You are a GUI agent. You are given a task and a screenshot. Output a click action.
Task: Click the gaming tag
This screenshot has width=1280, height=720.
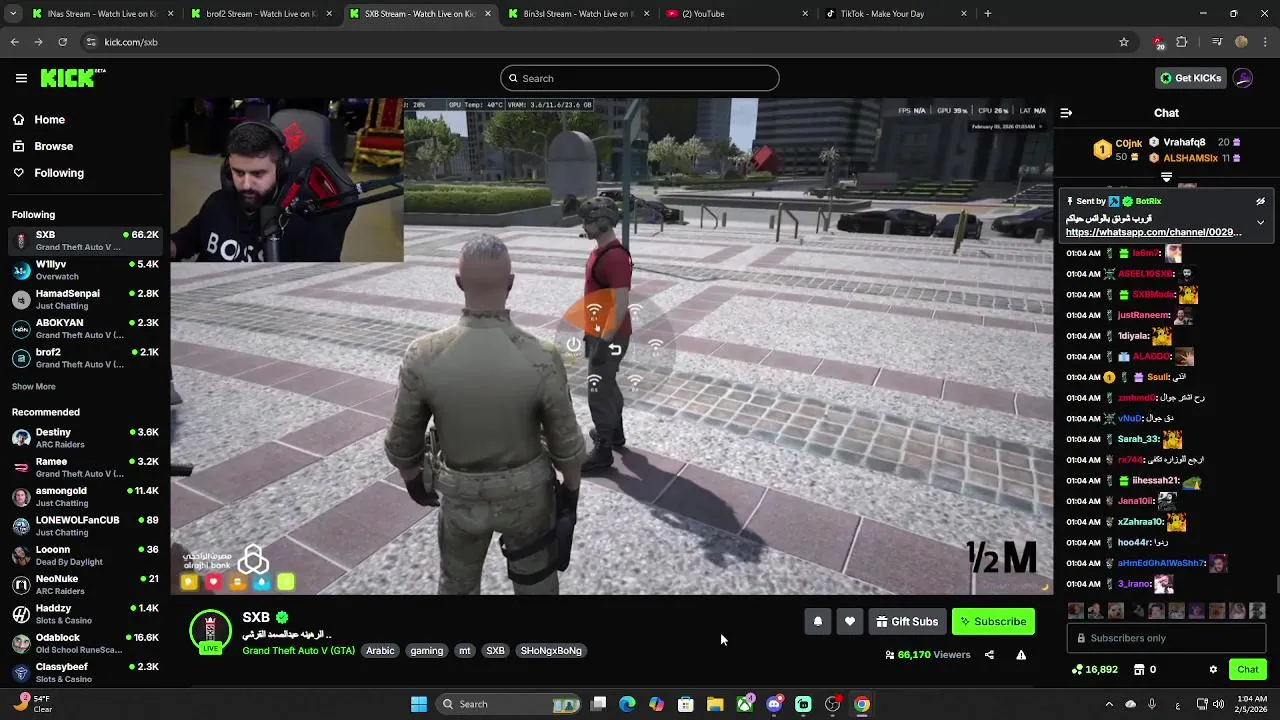[x=426, y=651]
